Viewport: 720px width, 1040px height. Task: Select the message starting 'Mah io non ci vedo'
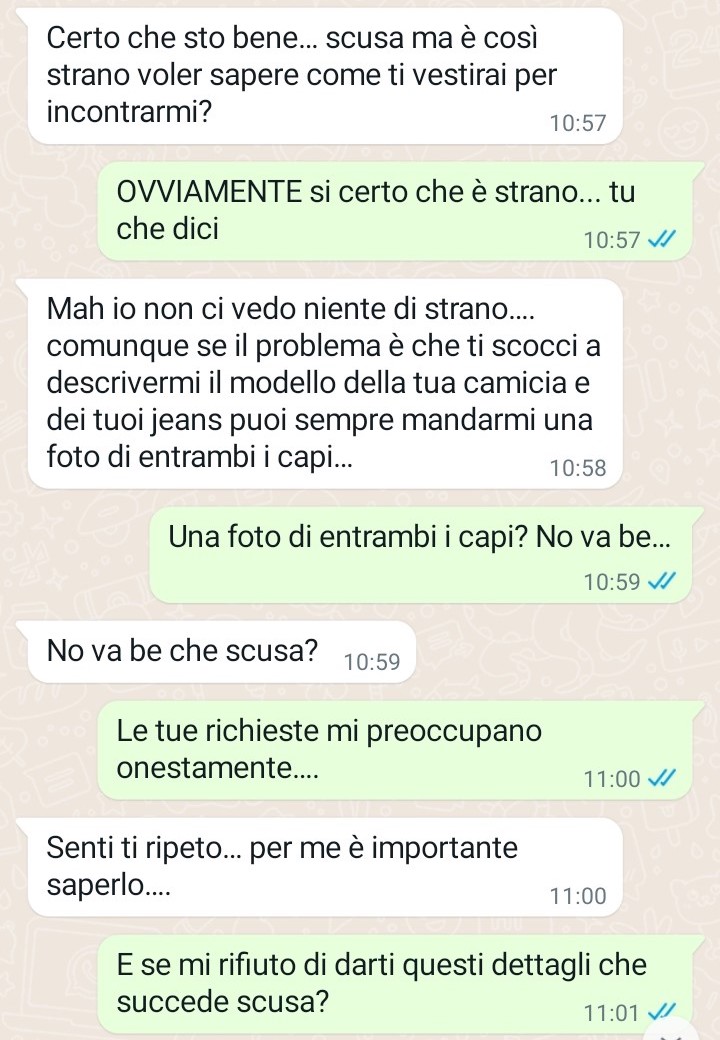[x=325, y=383]
